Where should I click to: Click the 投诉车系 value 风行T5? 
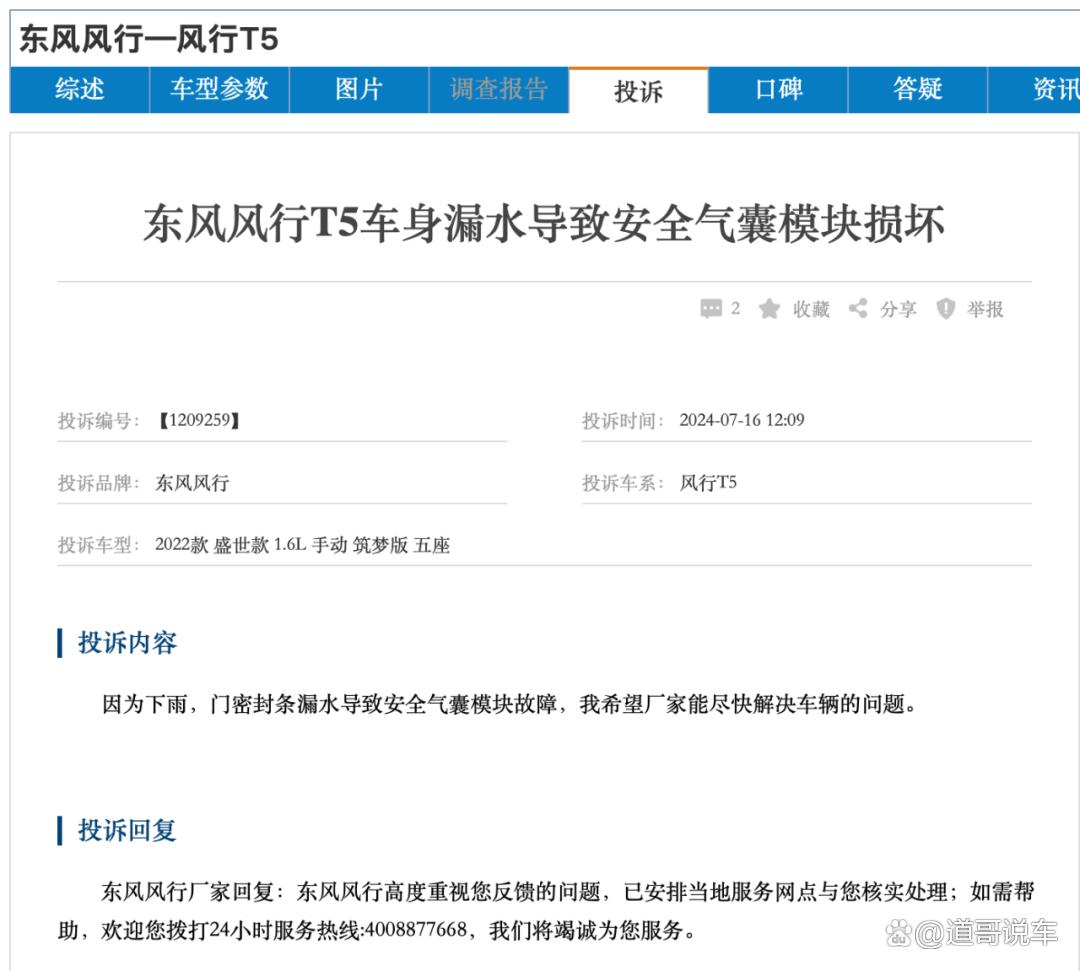click(708, 483)
